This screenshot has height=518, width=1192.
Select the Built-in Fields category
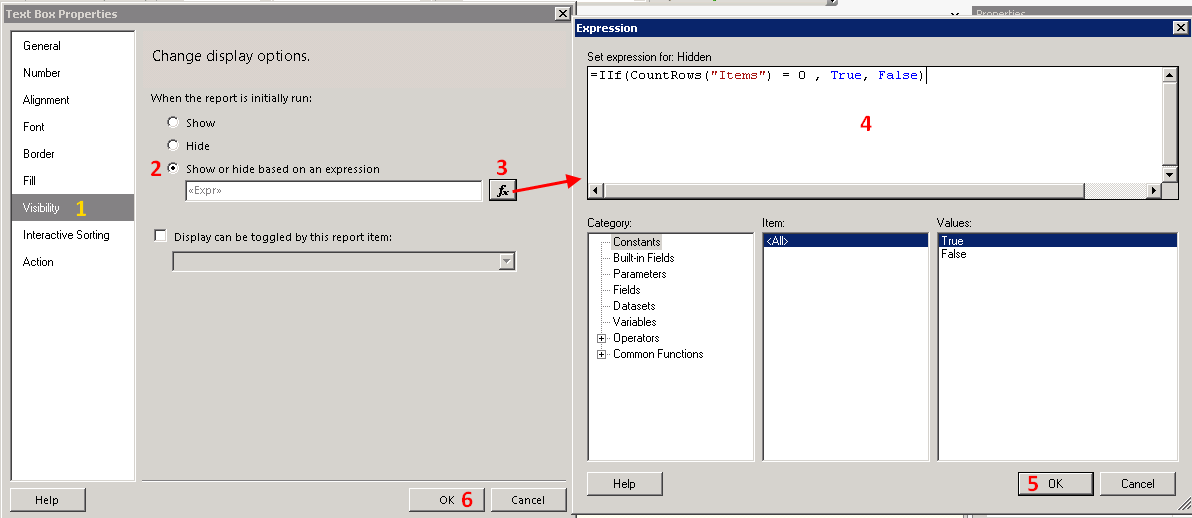coord(644,258)
